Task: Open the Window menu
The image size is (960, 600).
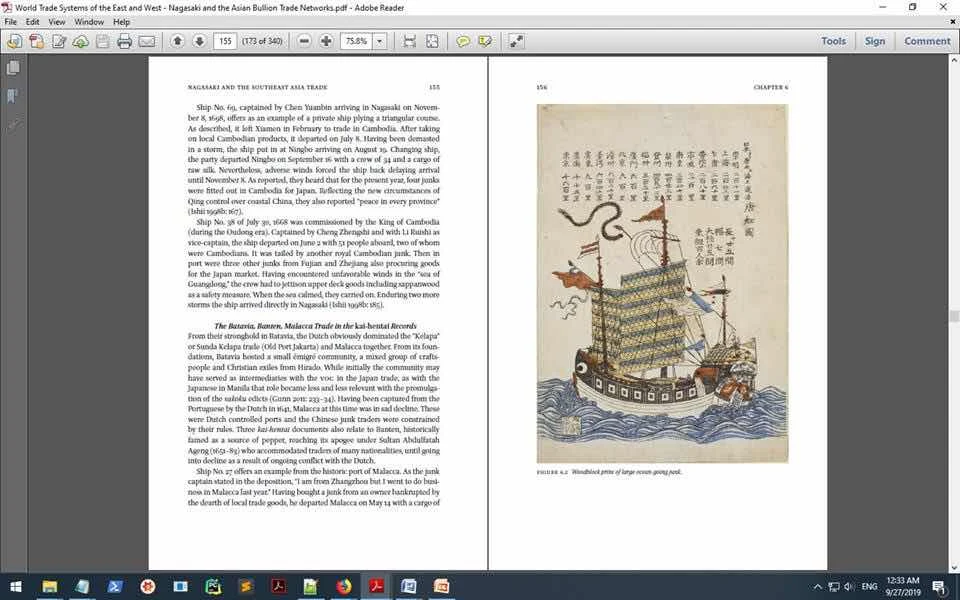Action: [x=89, y=21]
